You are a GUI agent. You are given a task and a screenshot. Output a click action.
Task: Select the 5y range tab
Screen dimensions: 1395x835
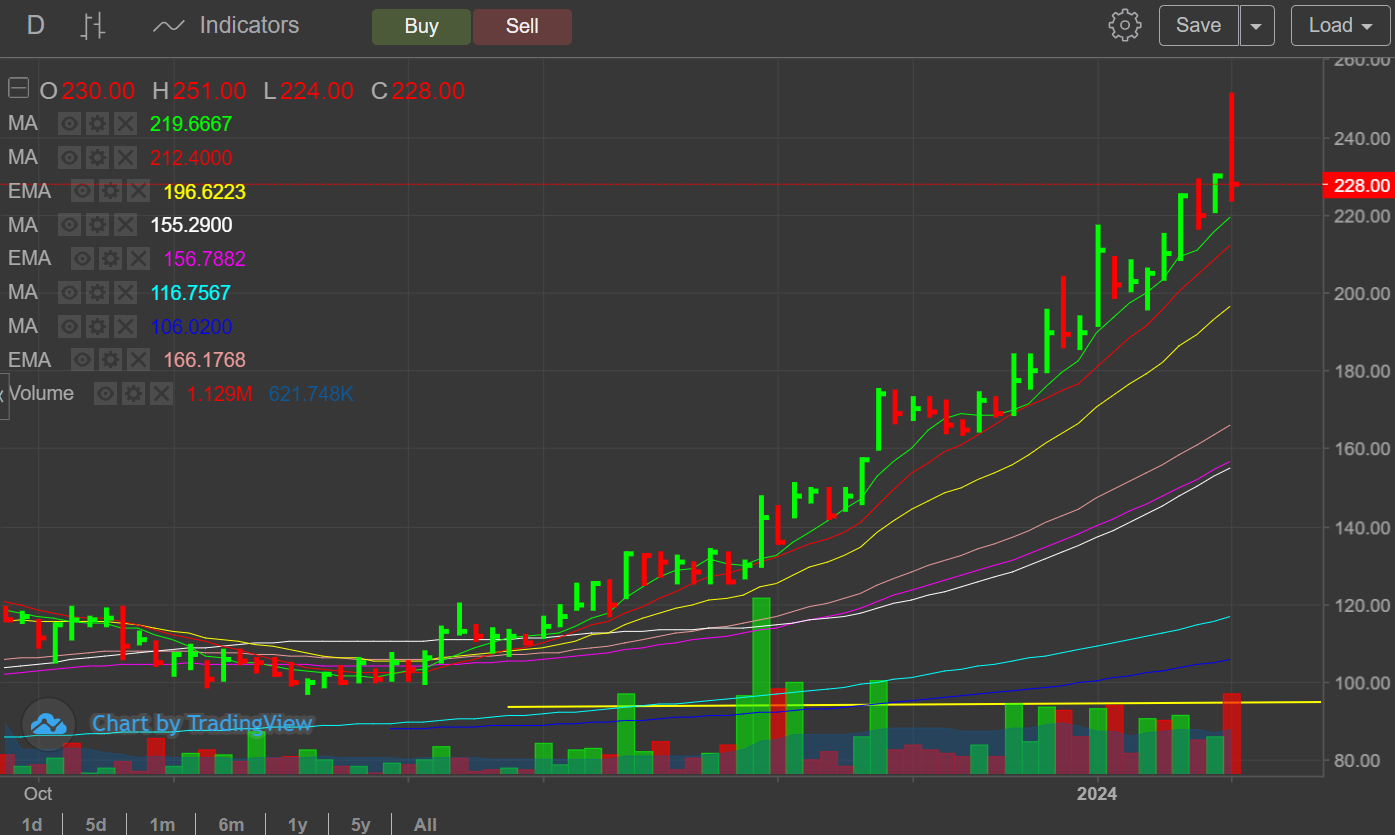360,824
